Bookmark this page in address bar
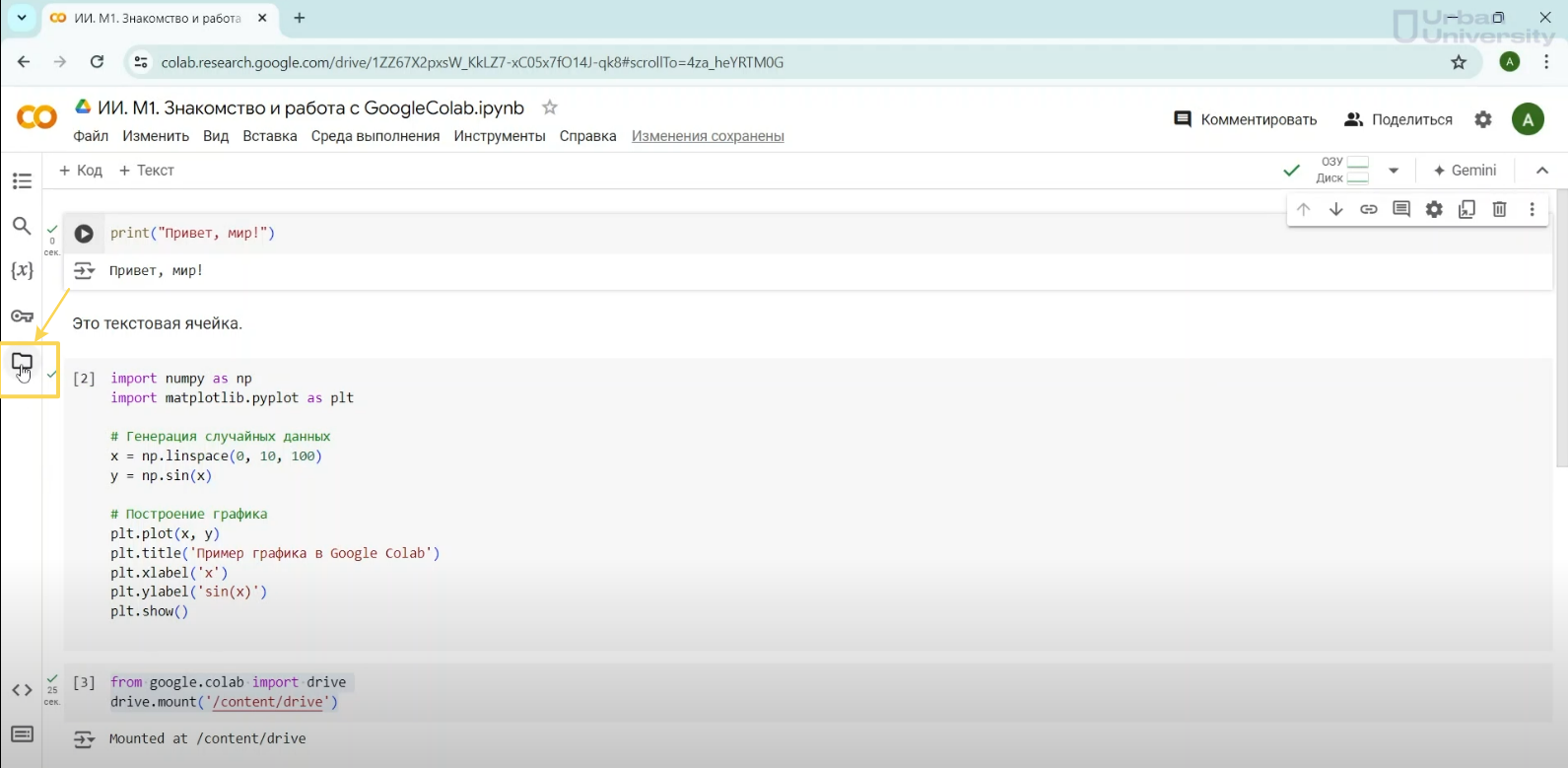 1459,62
